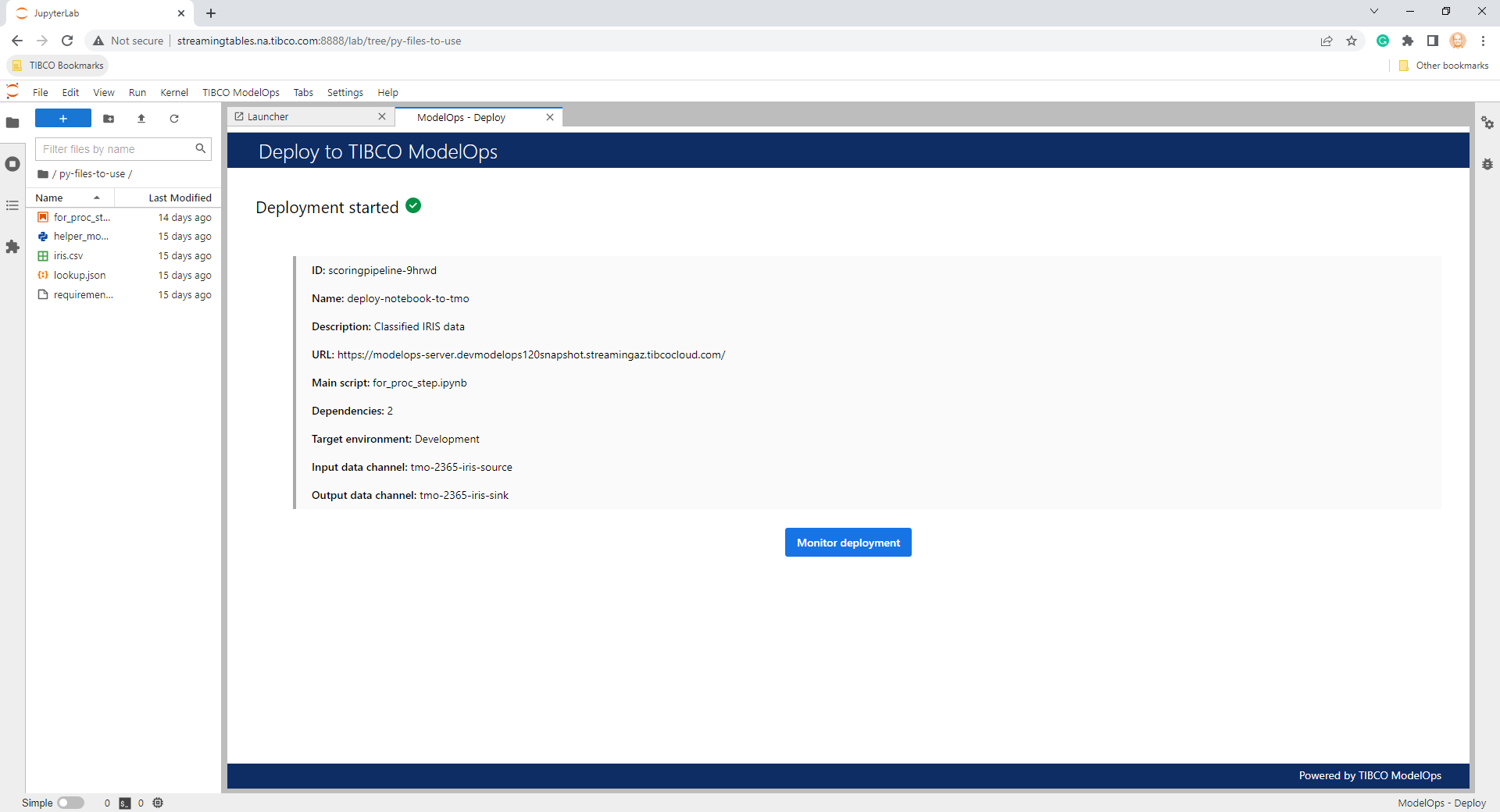This screenshot has height=812, width=1500.
Task: Click the green deployment started checkmark
Action: tap(413, 205)
